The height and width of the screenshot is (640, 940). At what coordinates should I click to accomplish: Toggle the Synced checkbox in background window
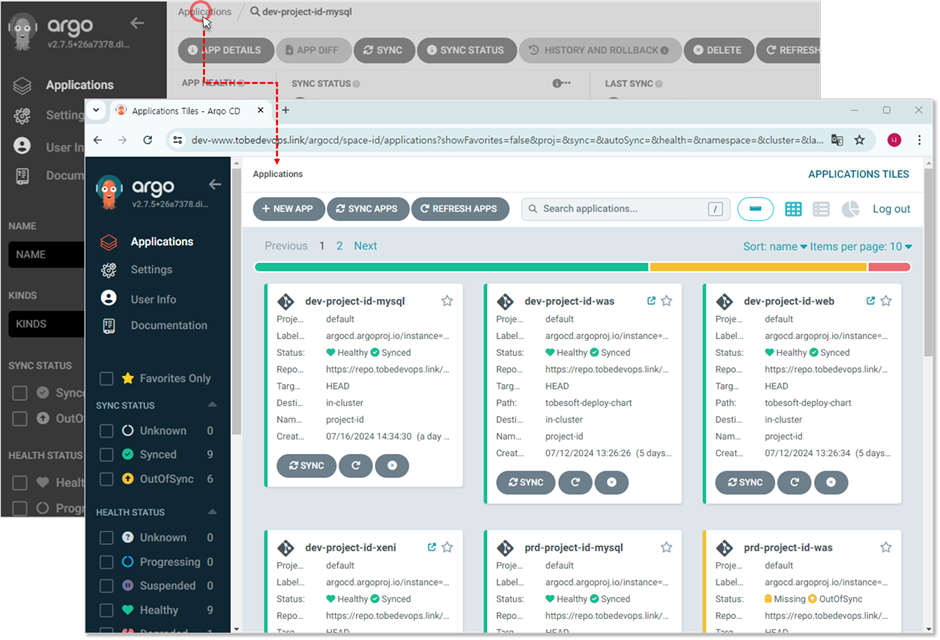pos(20,393)
